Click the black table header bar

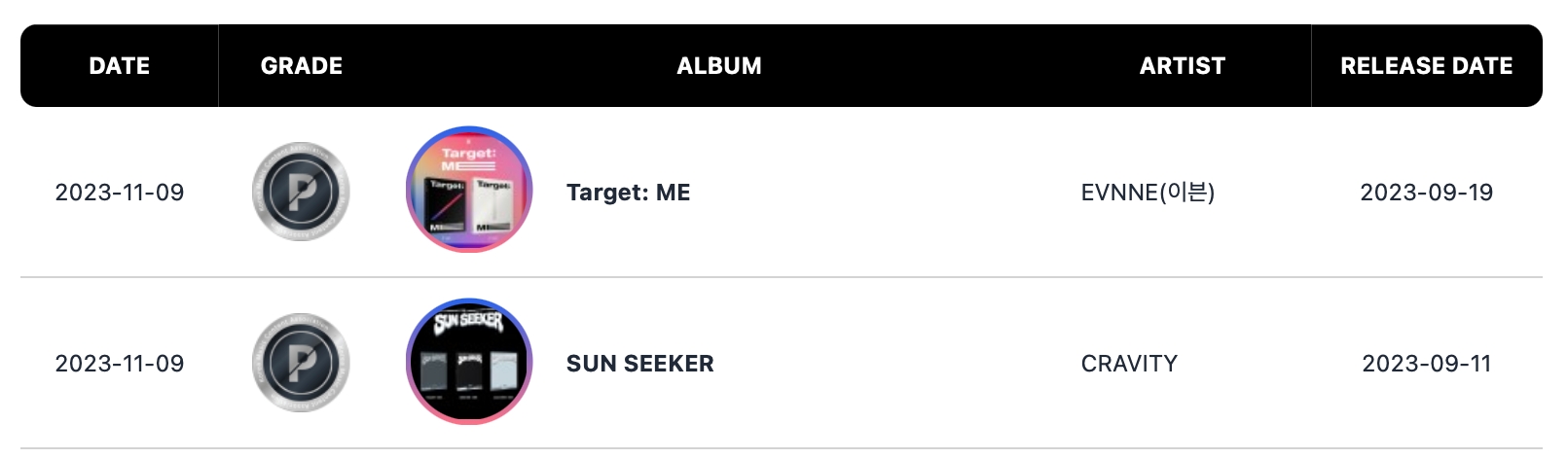click(x=782, y=65)
